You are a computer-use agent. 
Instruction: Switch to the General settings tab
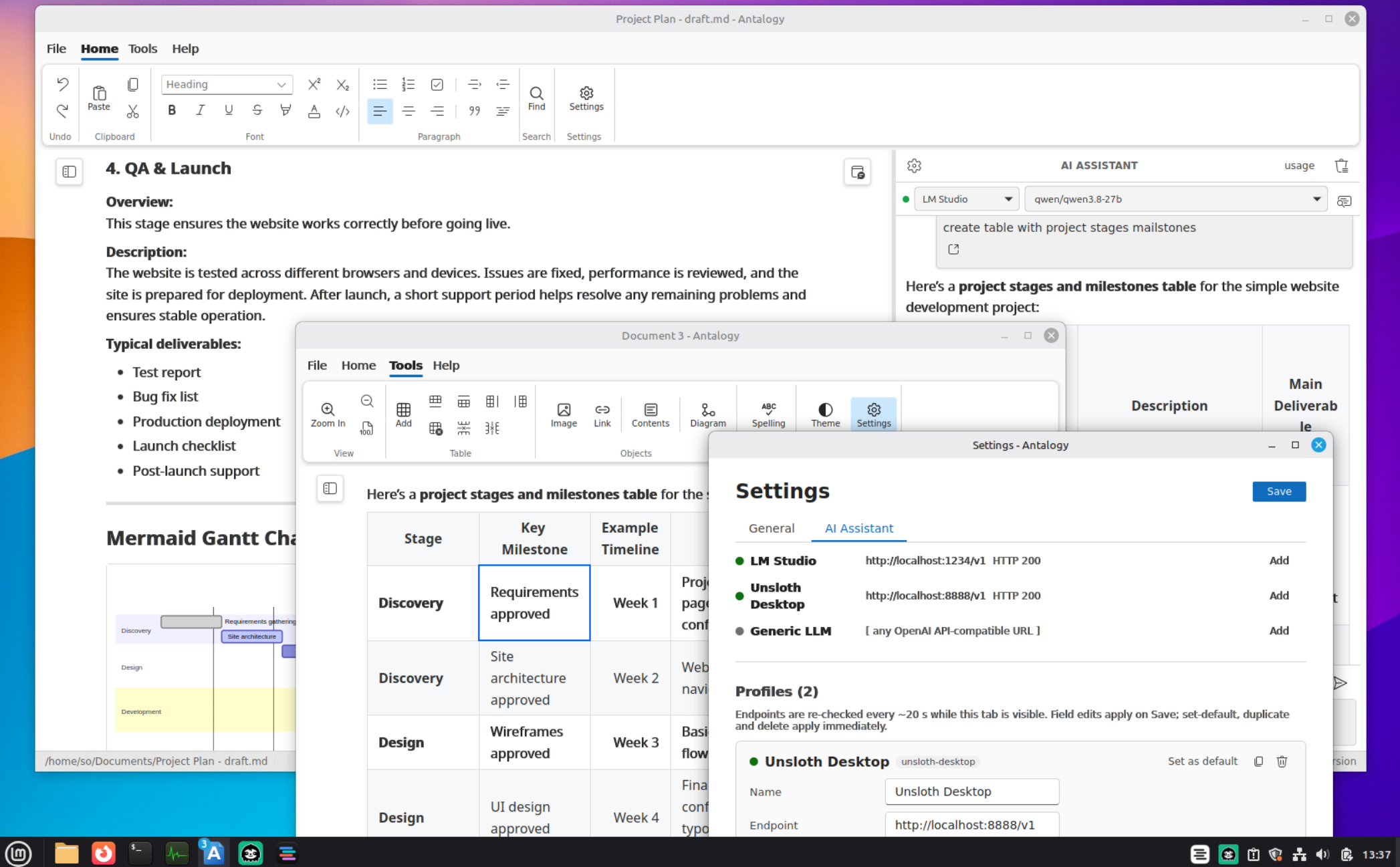tap(772, 528)
